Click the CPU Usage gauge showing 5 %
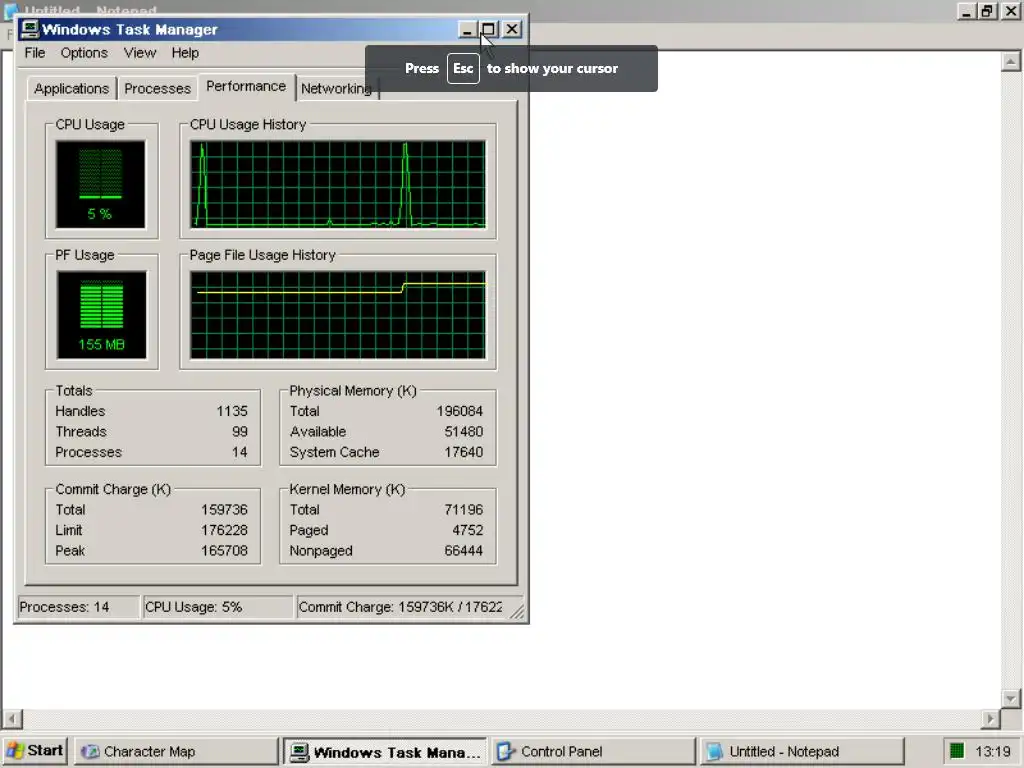Image resolution: width=1024 pixels, height=768 pixels. coord(101,184)
